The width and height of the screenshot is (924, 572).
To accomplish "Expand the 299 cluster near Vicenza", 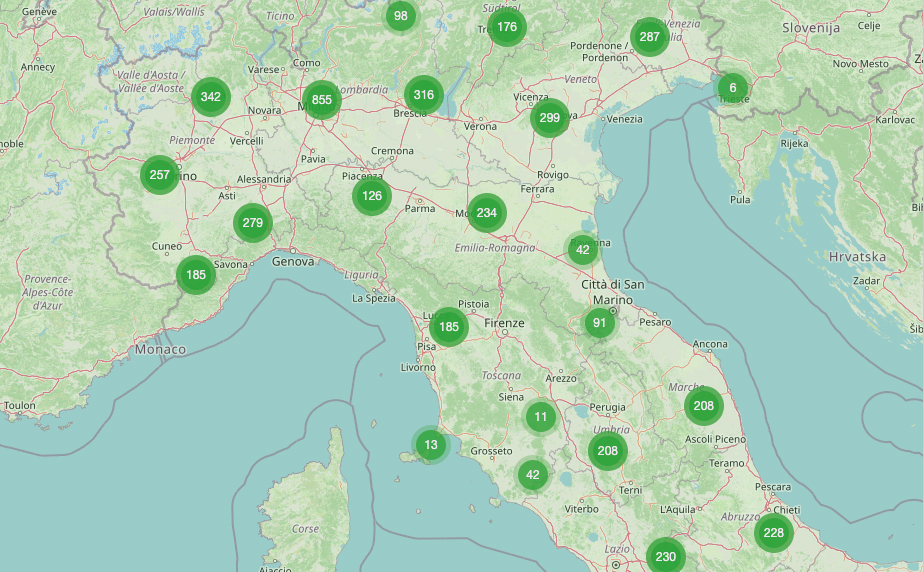I will [x=549, y=118].
